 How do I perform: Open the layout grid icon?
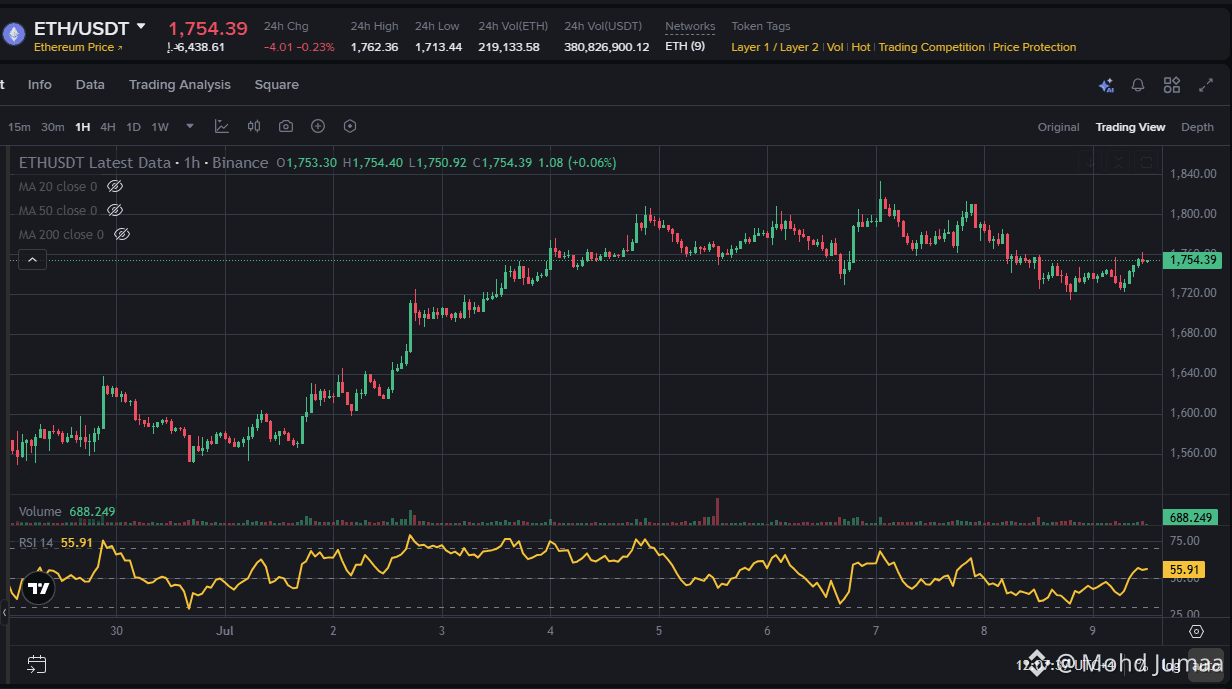1172,86
